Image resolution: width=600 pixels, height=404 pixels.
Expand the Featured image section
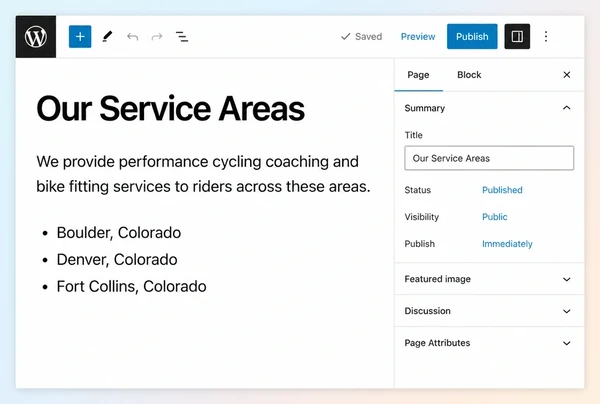pyautogui.click(x=489, y=279)
